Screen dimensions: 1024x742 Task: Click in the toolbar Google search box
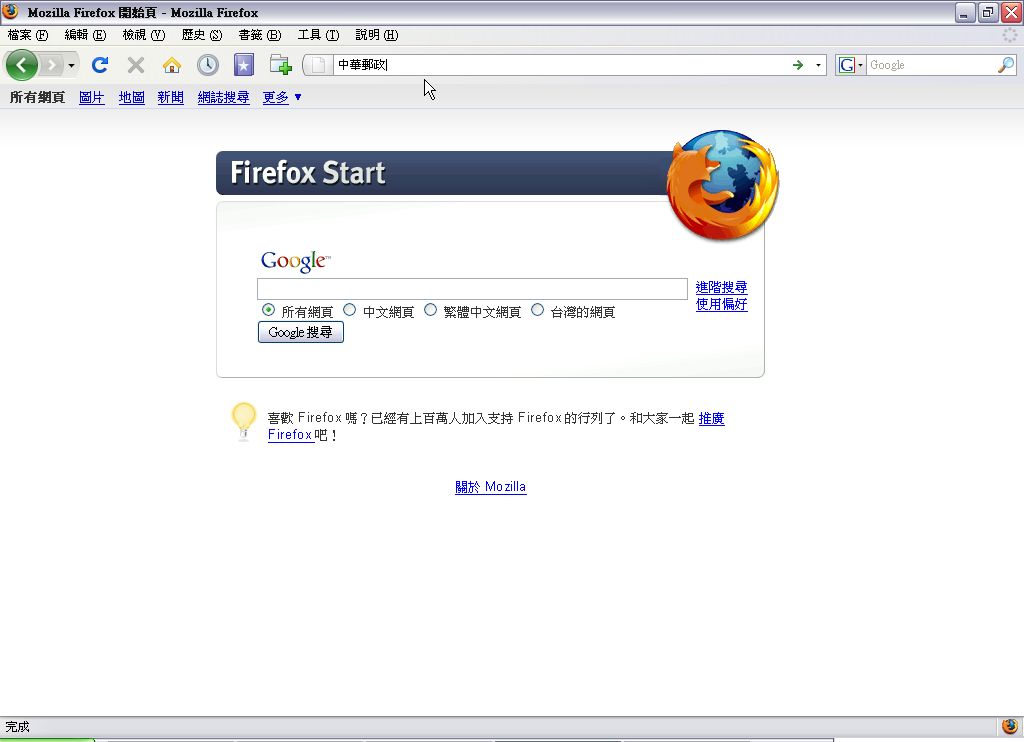[931, 65]
